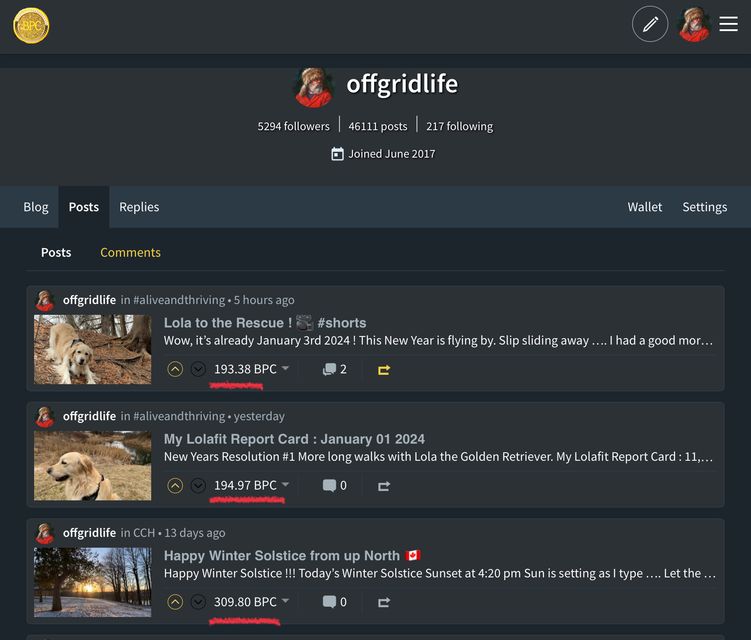The width and height of the screenshot is (751, 640).
Task: Click the offgridlife profile heading
Action: tap(402, 84)
